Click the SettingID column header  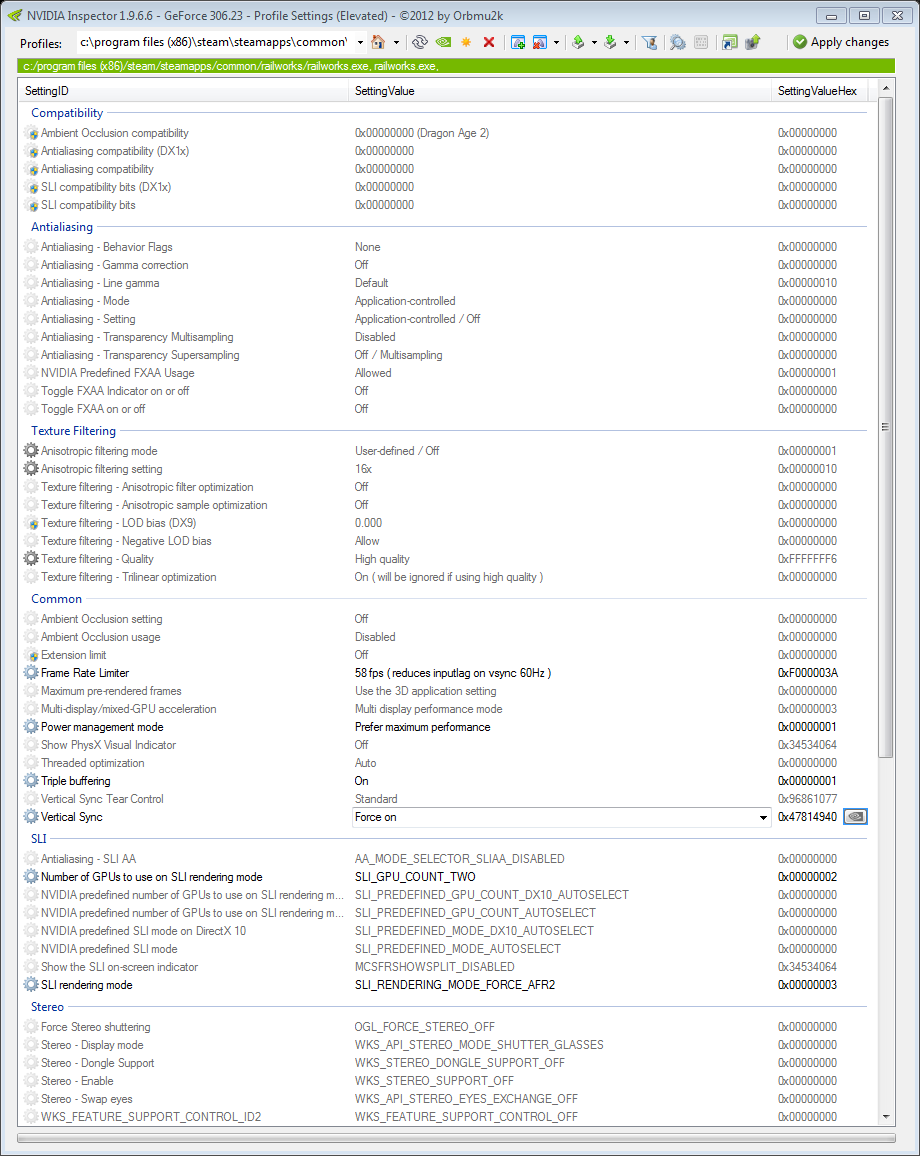(184, 91)
